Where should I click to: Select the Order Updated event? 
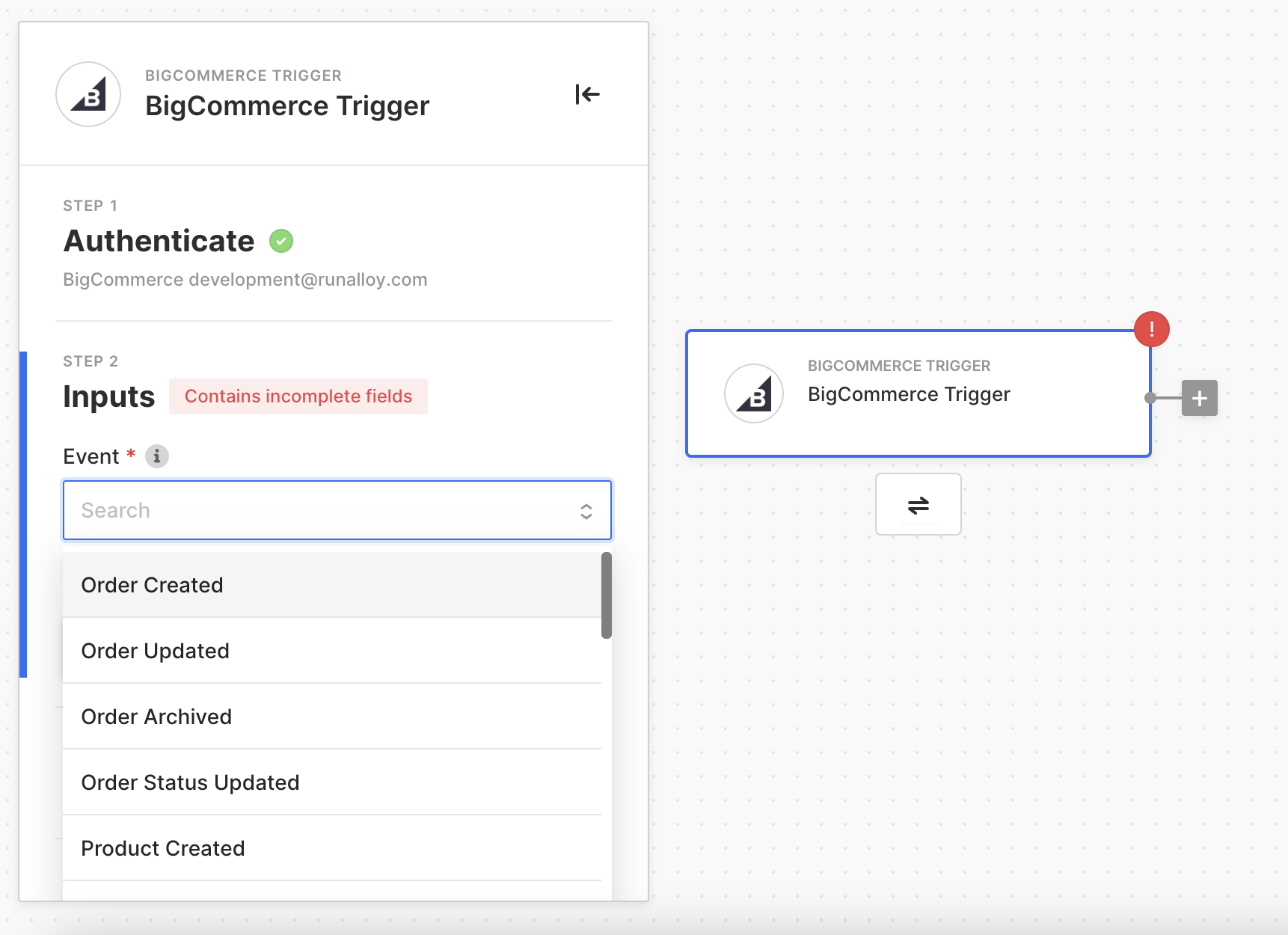coord(332,651)
